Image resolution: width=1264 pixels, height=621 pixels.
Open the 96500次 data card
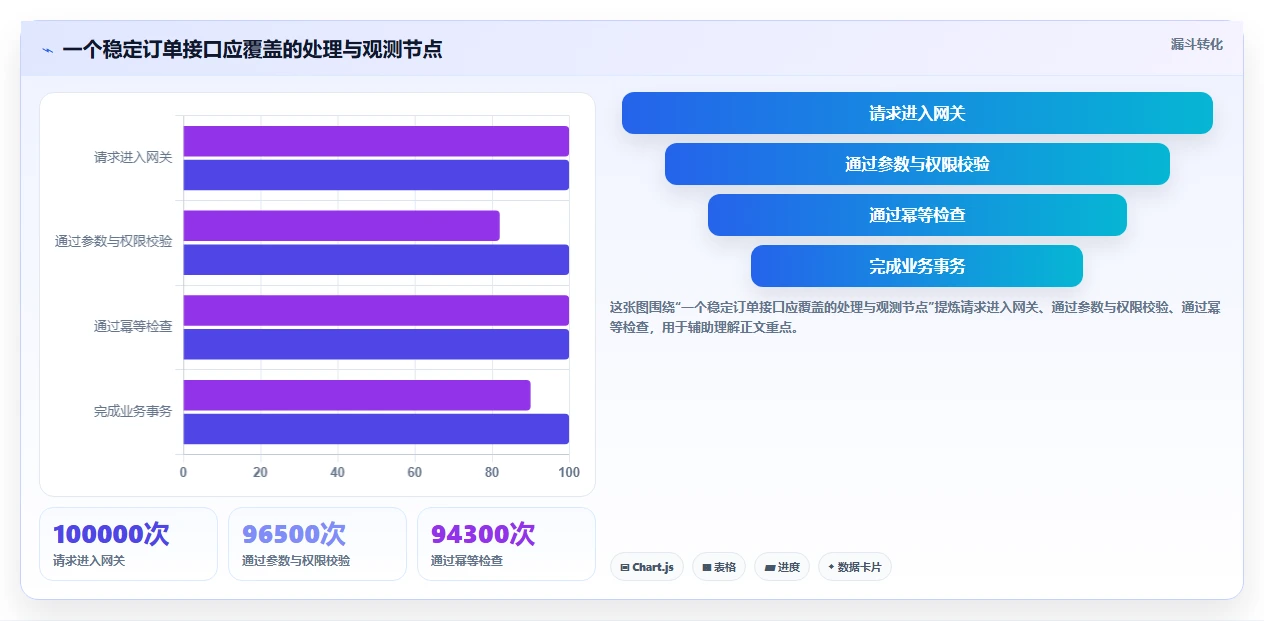coord(317,544)
